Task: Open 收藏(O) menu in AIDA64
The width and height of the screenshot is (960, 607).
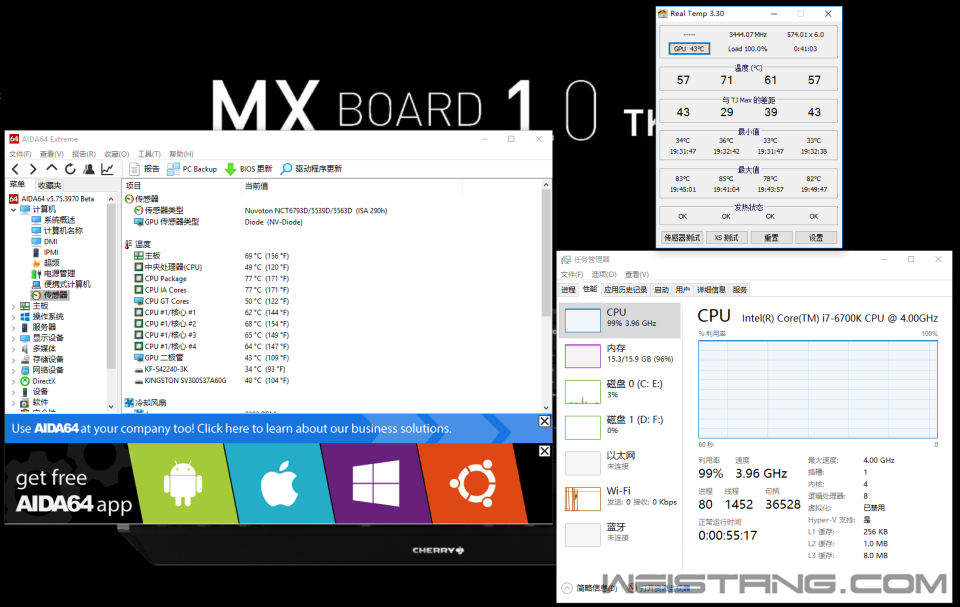Action: click(x=116, y=154)
